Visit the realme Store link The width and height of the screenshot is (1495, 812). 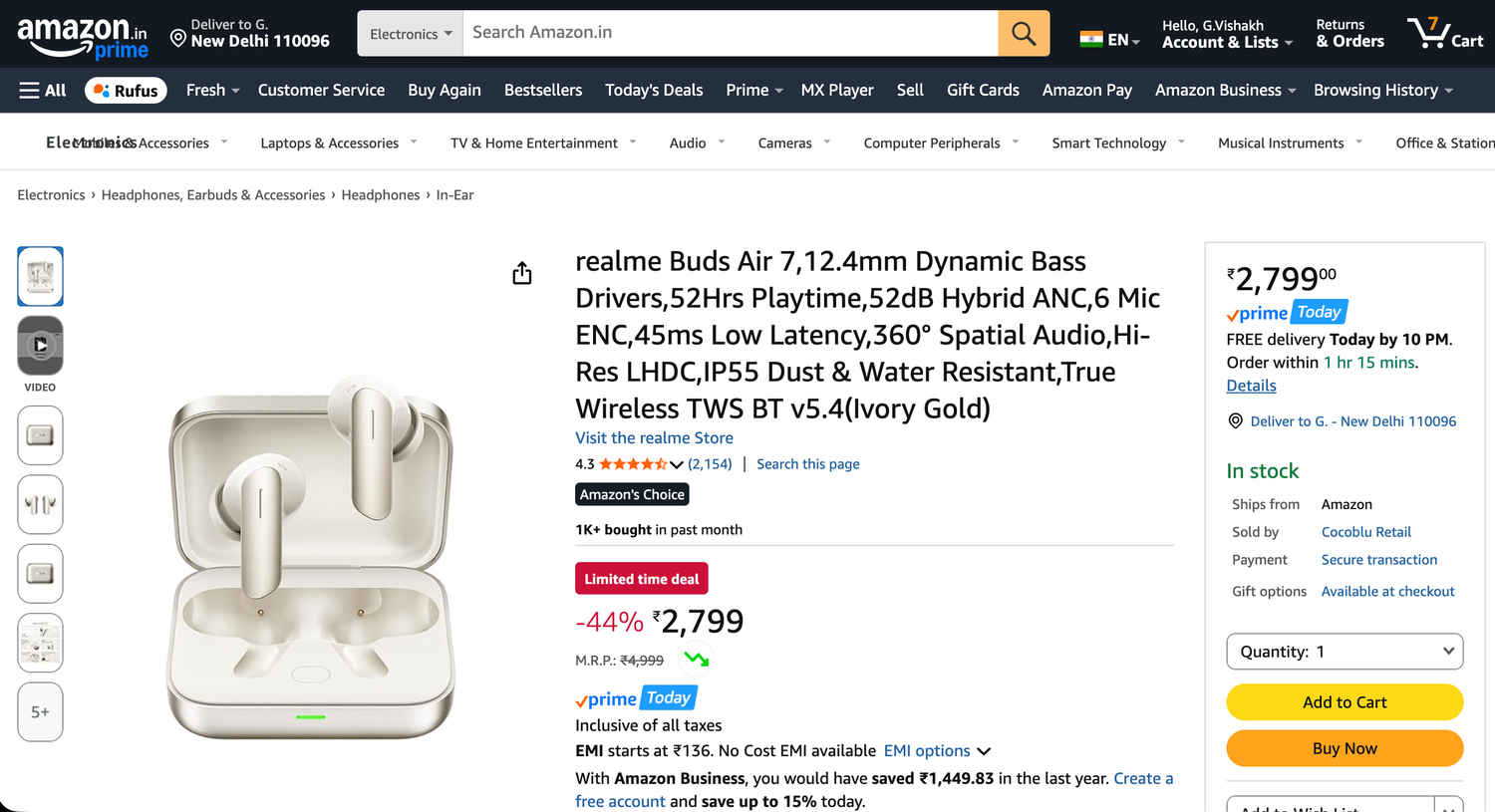654,437
